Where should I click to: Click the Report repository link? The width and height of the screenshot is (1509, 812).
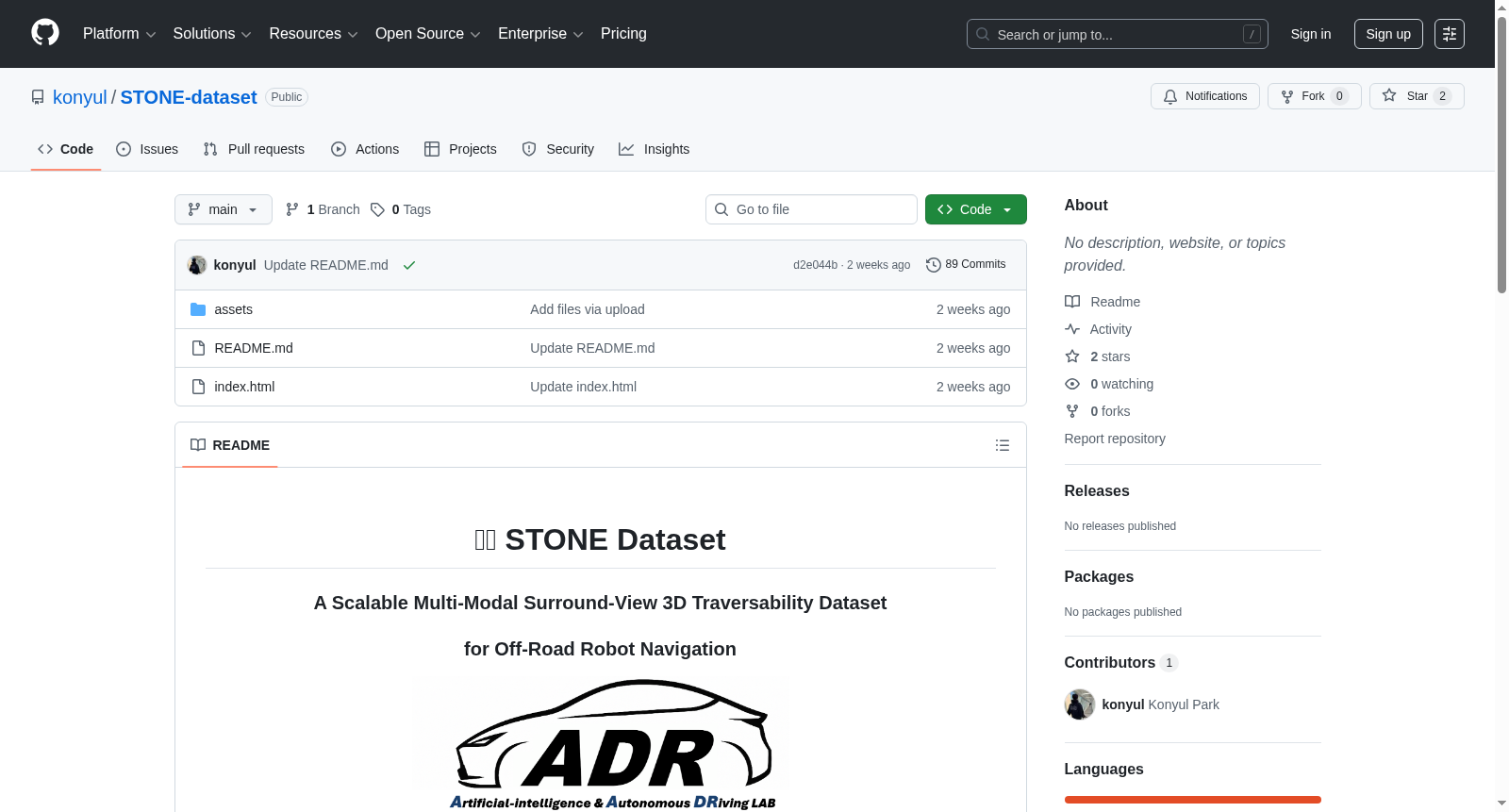[1115, 439]
